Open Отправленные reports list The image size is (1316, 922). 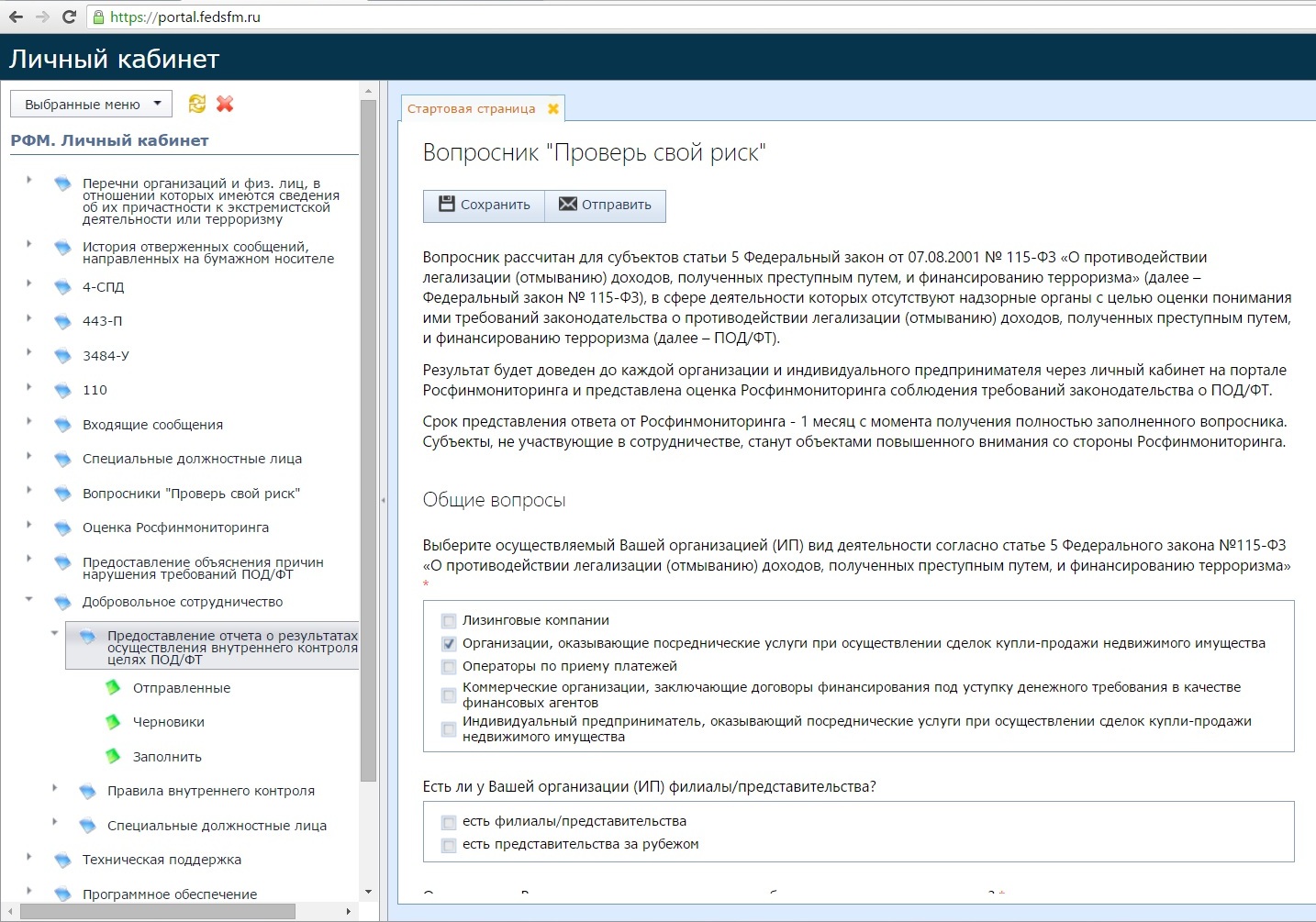click(182, 688)
